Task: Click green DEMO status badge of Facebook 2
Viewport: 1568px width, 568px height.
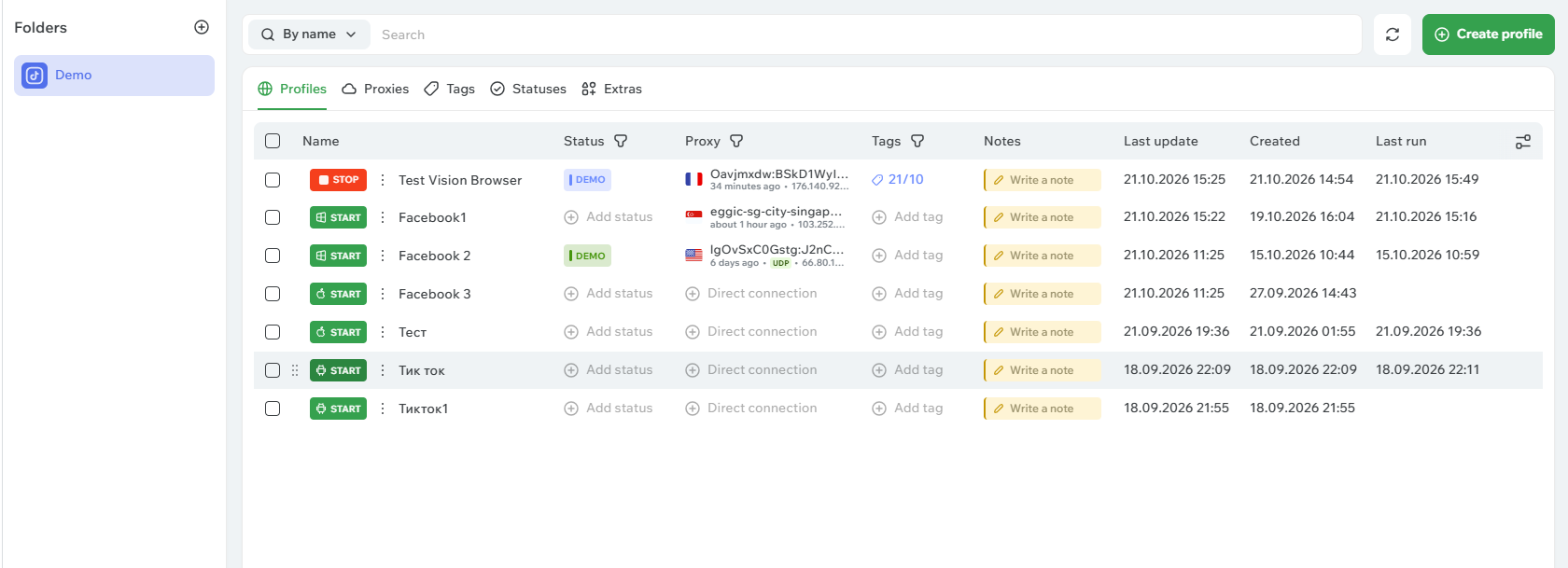Action: point(587,256)
